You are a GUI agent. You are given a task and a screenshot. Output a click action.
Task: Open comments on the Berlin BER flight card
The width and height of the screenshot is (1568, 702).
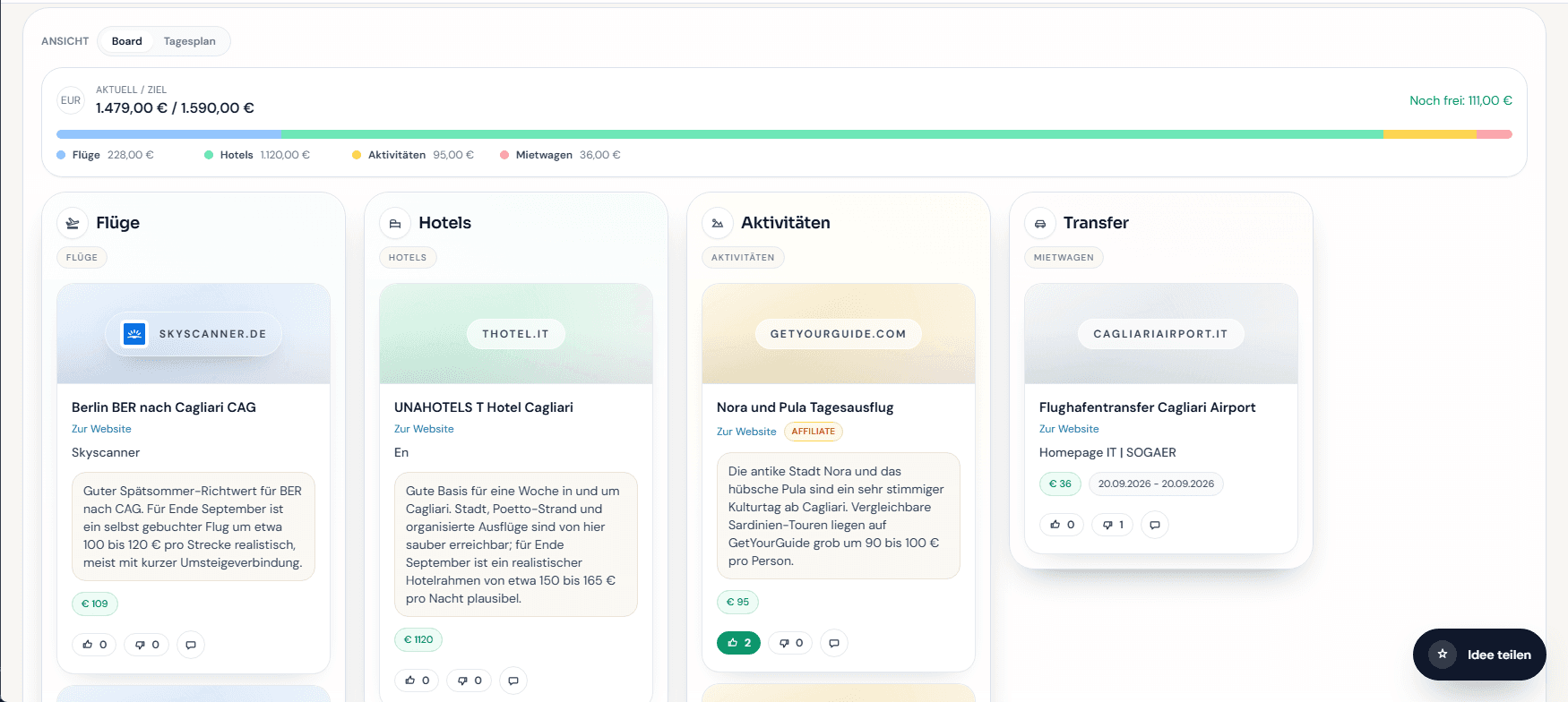coord(191,645)
